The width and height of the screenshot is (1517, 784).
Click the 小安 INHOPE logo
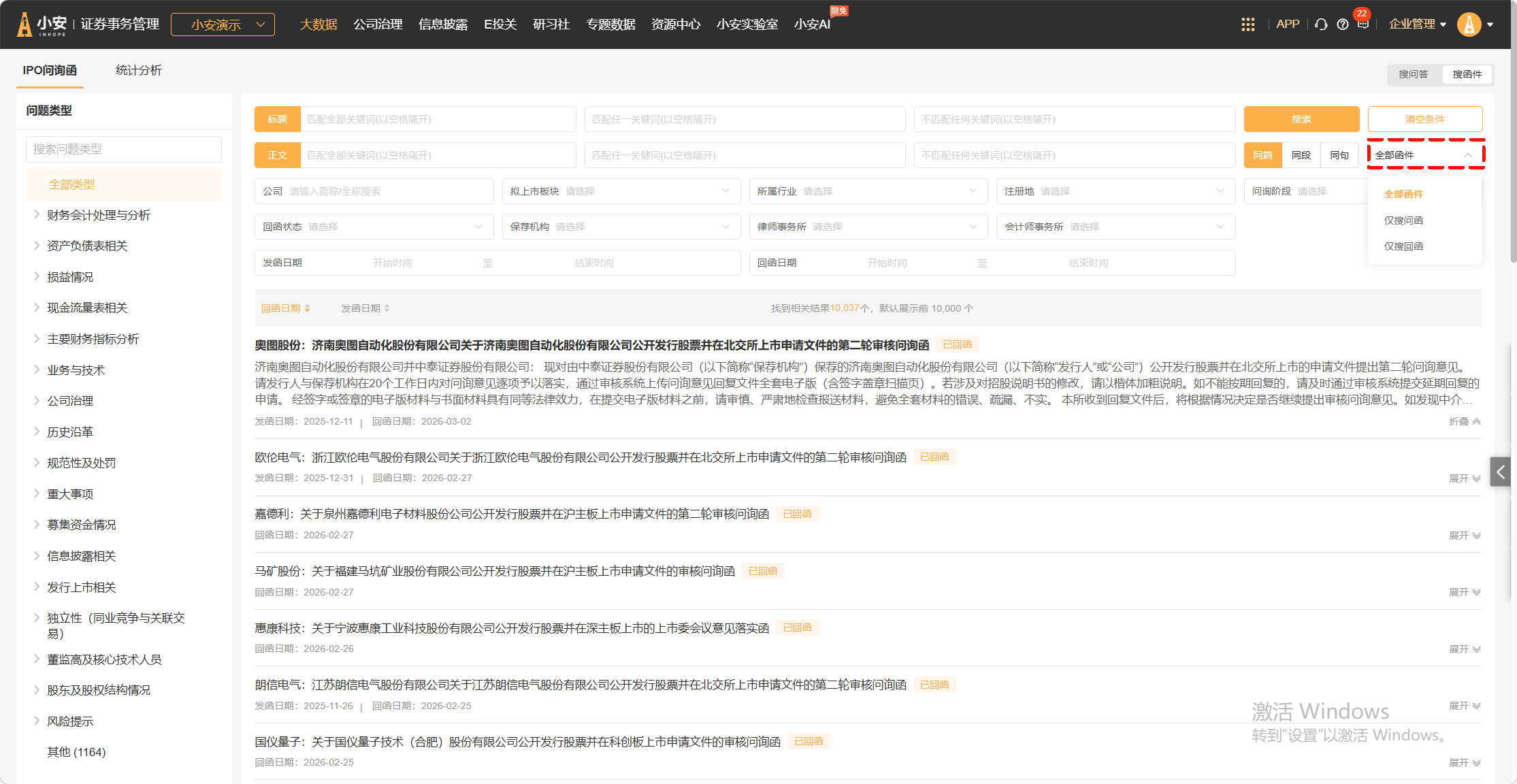coord(42,24)
